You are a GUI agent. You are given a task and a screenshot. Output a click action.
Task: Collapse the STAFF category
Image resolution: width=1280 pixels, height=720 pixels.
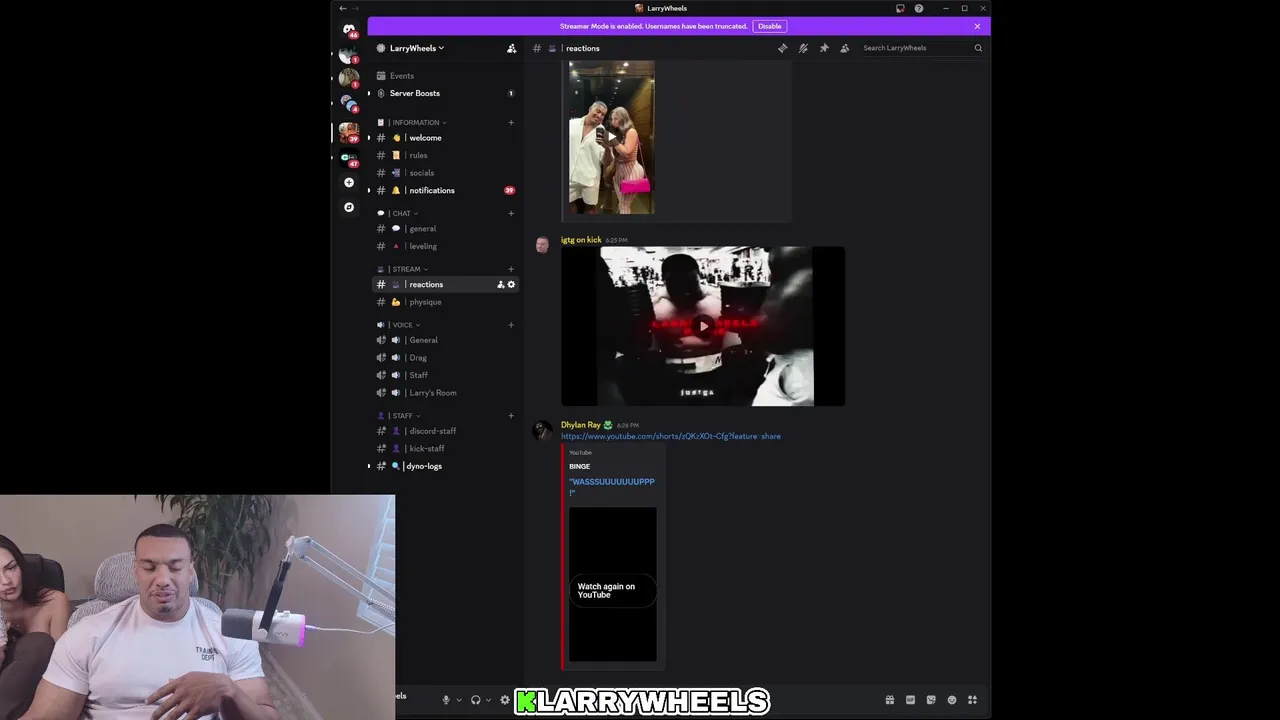coord(399,416)
